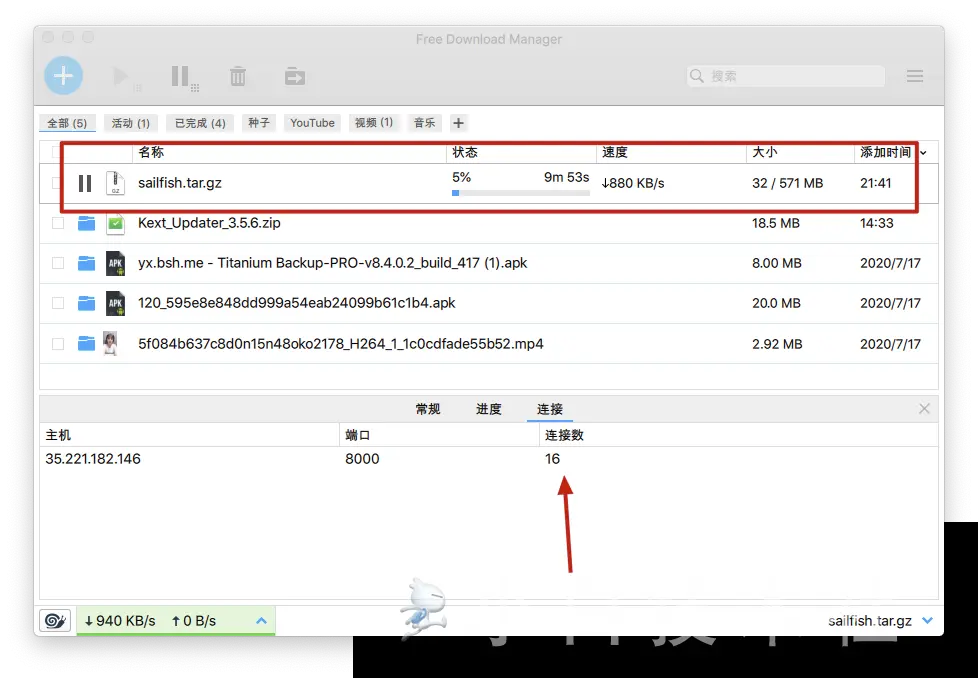Sort by 添加时间 column header
The image size is (978, 678).
[x=885, y=152]
